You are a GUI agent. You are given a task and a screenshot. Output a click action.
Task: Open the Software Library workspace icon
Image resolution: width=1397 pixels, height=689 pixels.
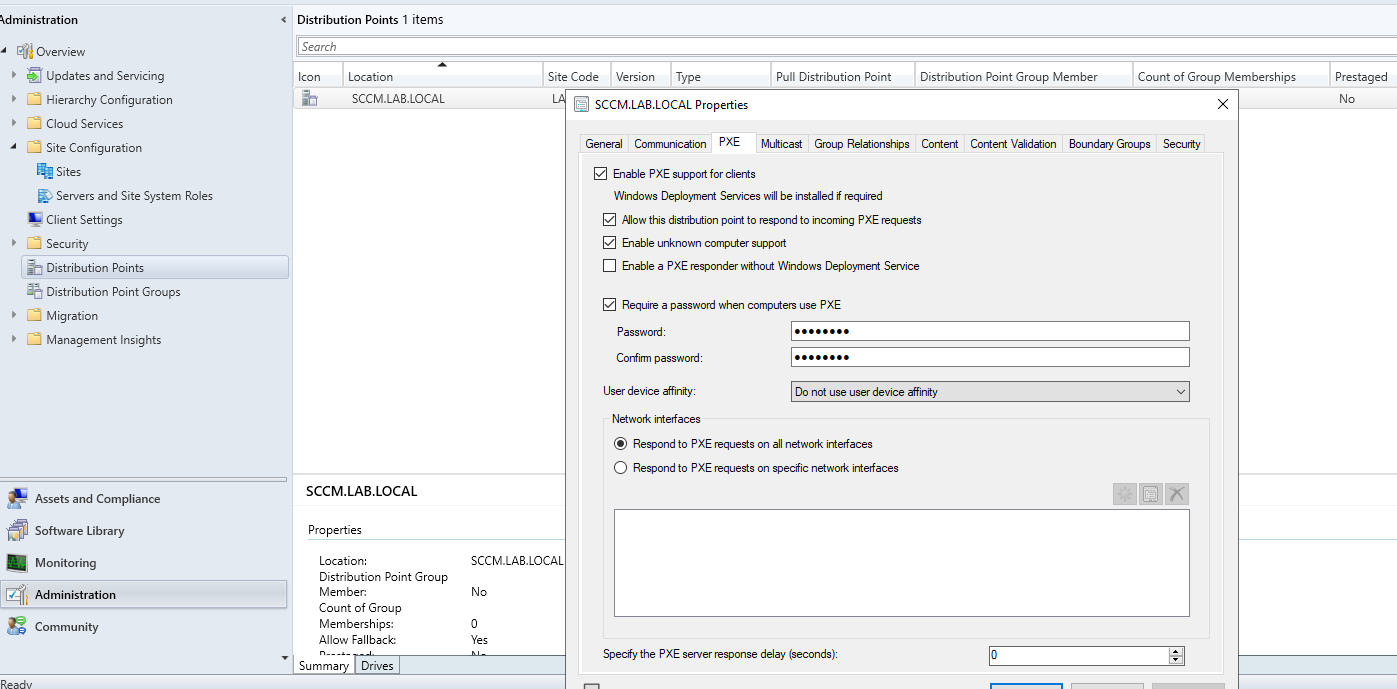click(17, 531)
